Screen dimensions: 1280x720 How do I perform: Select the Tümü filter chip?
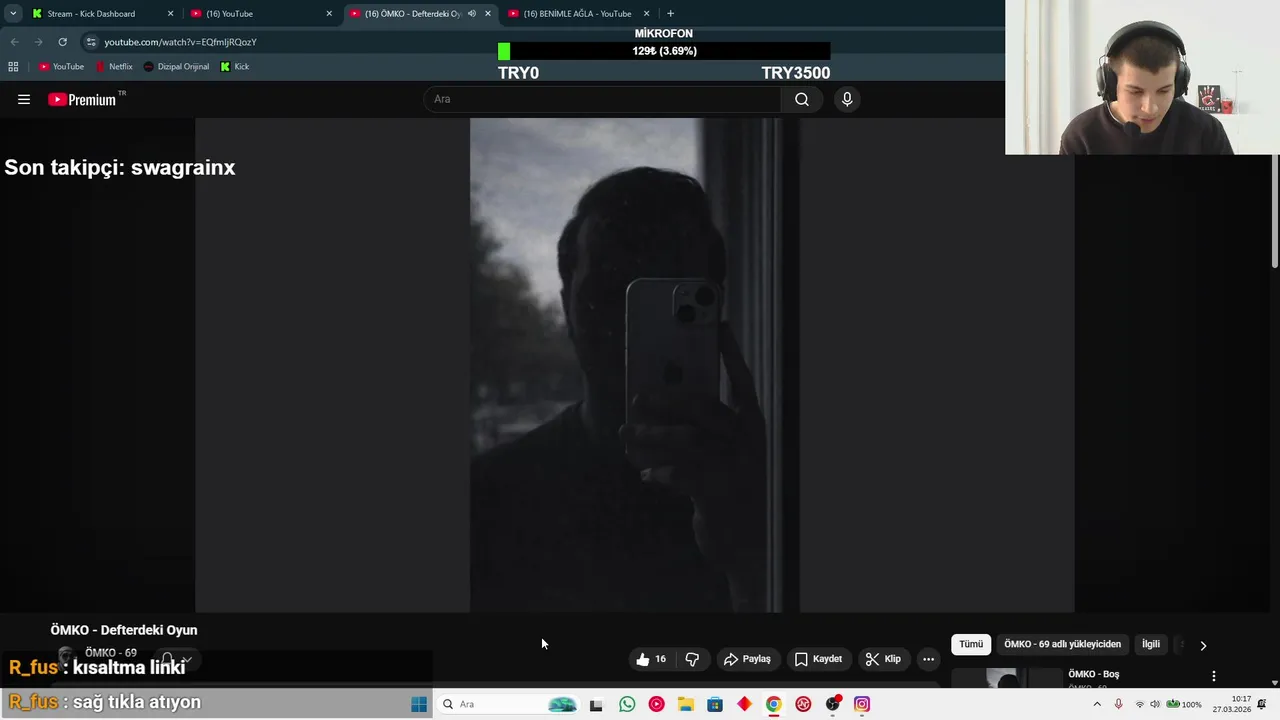coord(971,644)
